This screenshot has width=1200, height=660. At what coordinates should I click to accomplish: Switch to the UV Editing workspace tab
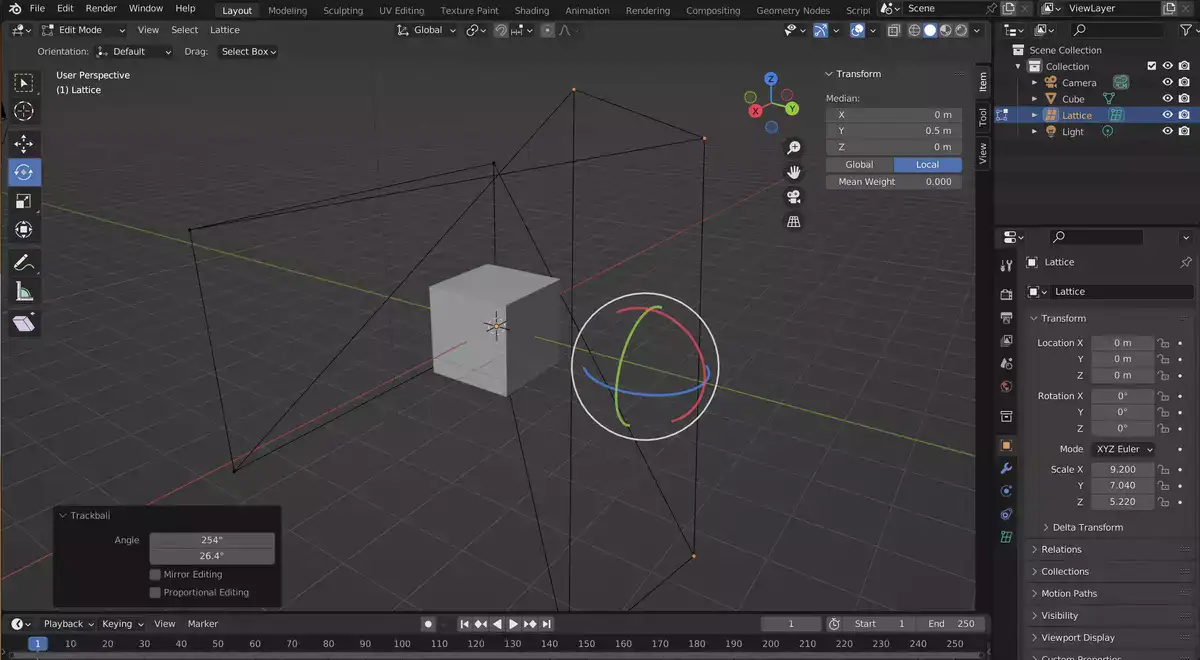coord(401,10)
